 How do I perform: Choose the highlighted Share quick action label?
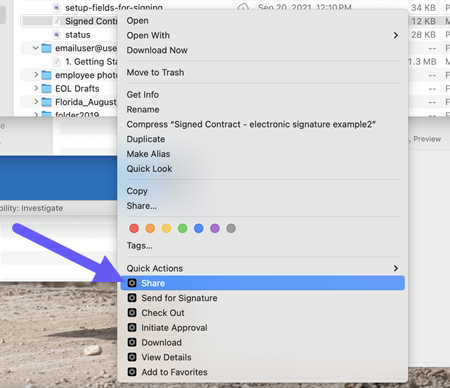[153, 283]
